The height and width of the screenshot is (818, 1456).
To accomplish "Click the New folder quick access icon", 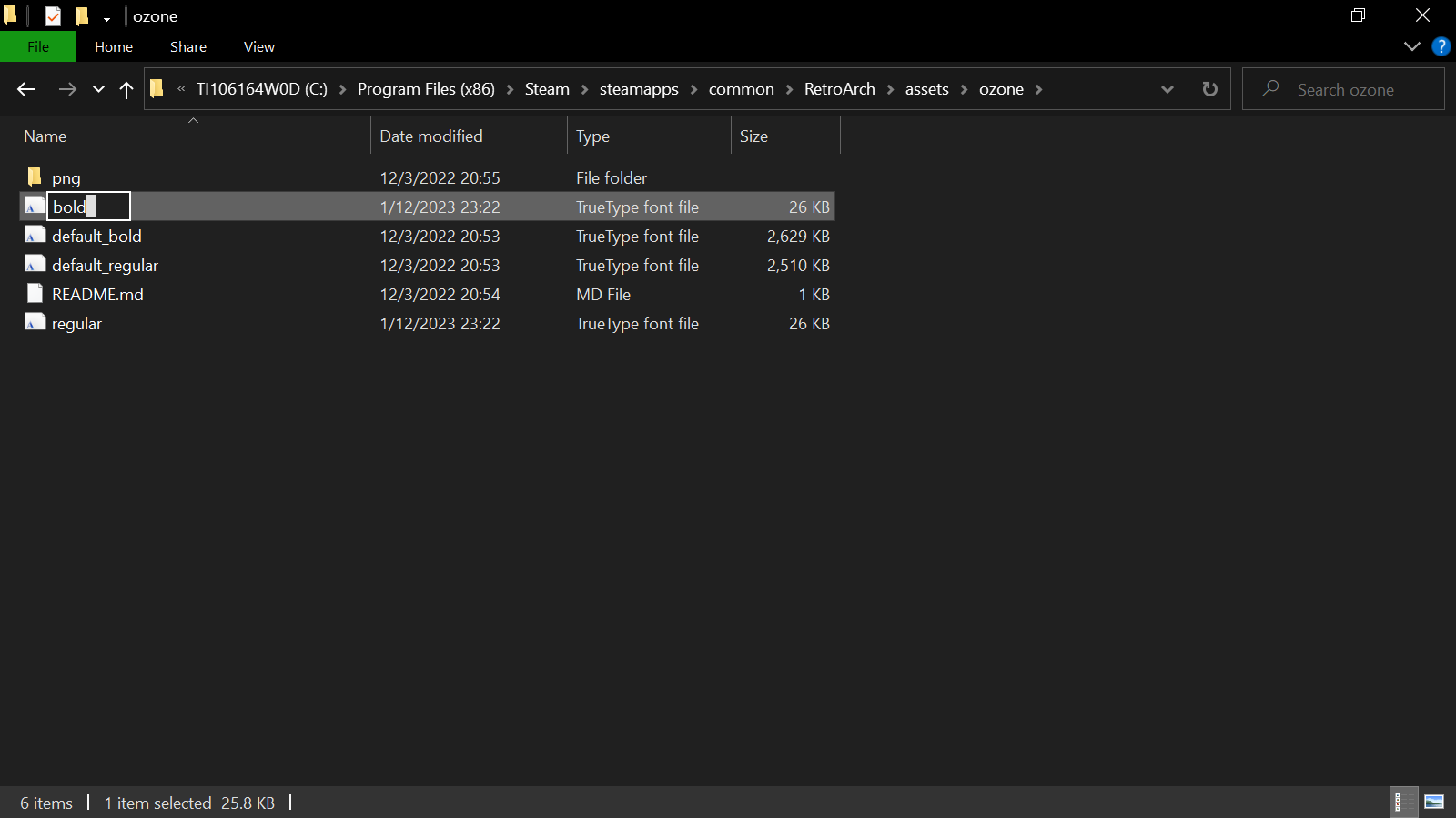I will (81, 15).
